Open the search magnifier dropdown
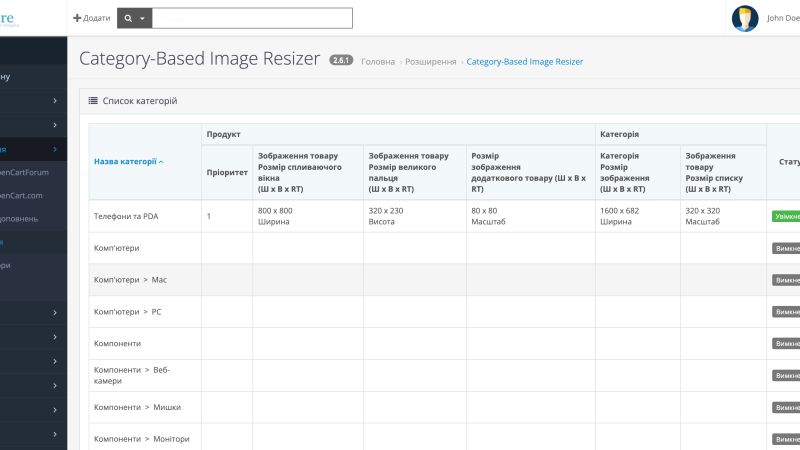Viewport: 800px width, 450px height. [x=135, y=18]
